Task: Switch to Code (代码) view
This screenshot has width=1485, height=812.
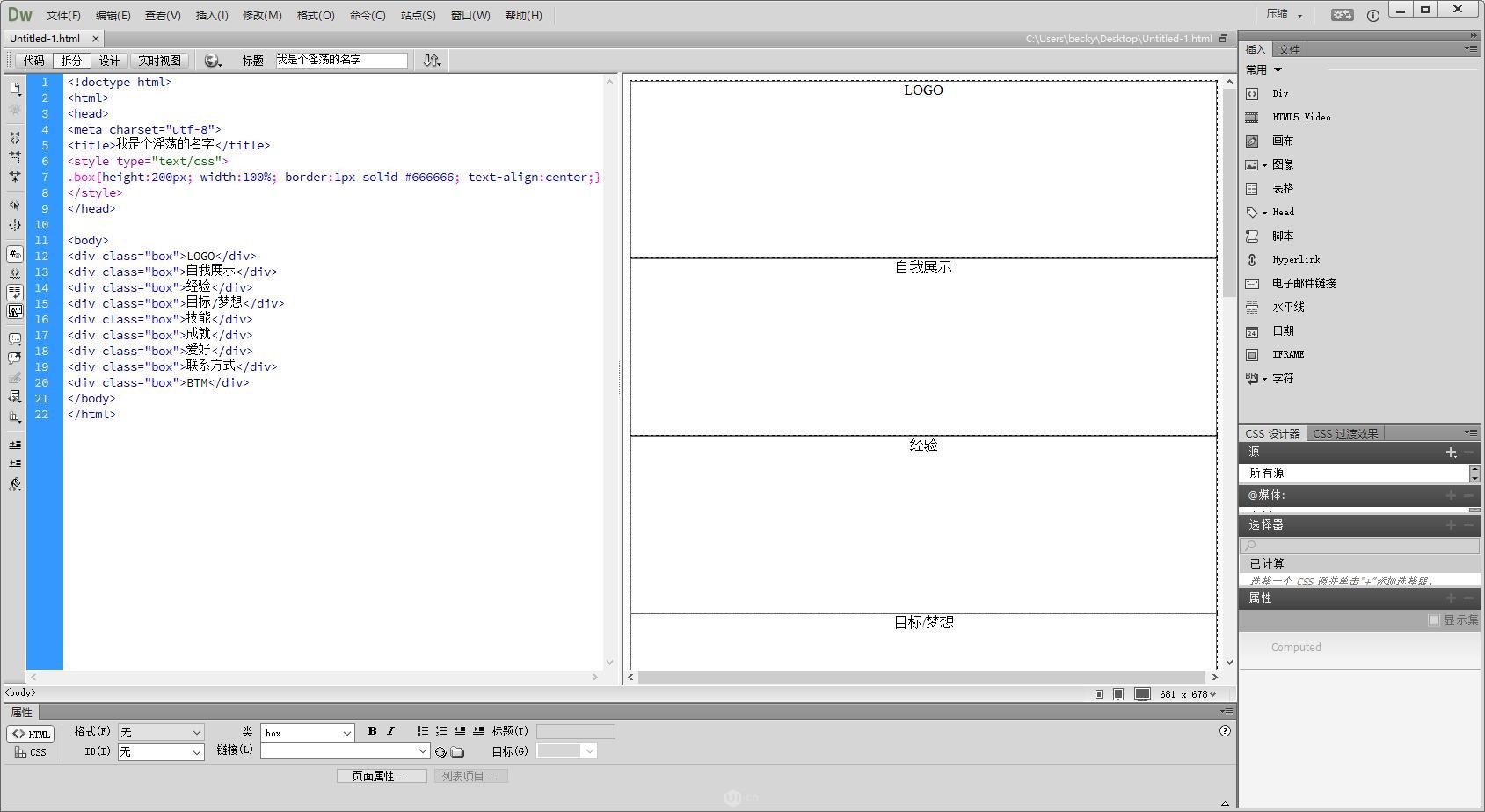Action: click(x=33, y=61)
